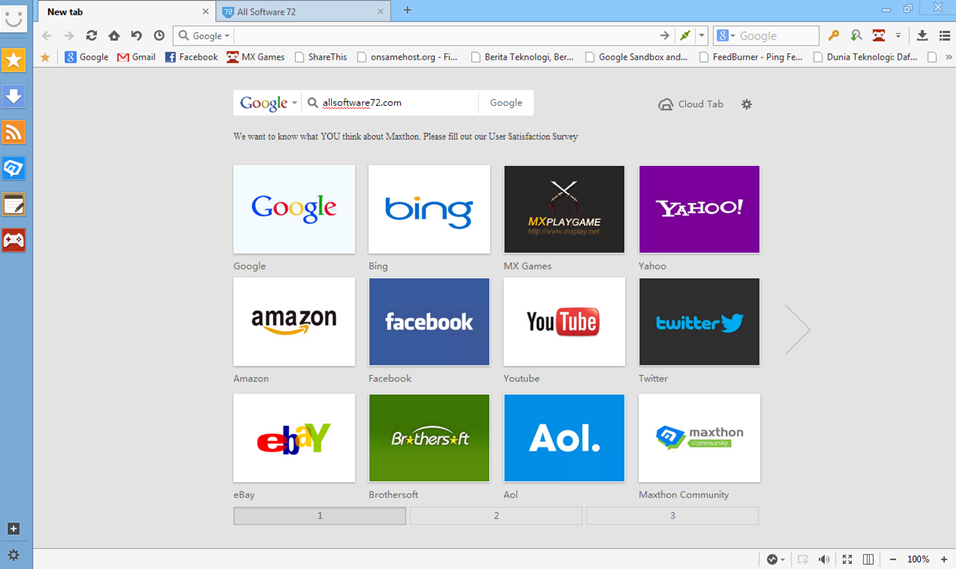Click the toolbar Google search field
Image resolution: width=956 pixels, height=569 pixels.
[777, 35]
